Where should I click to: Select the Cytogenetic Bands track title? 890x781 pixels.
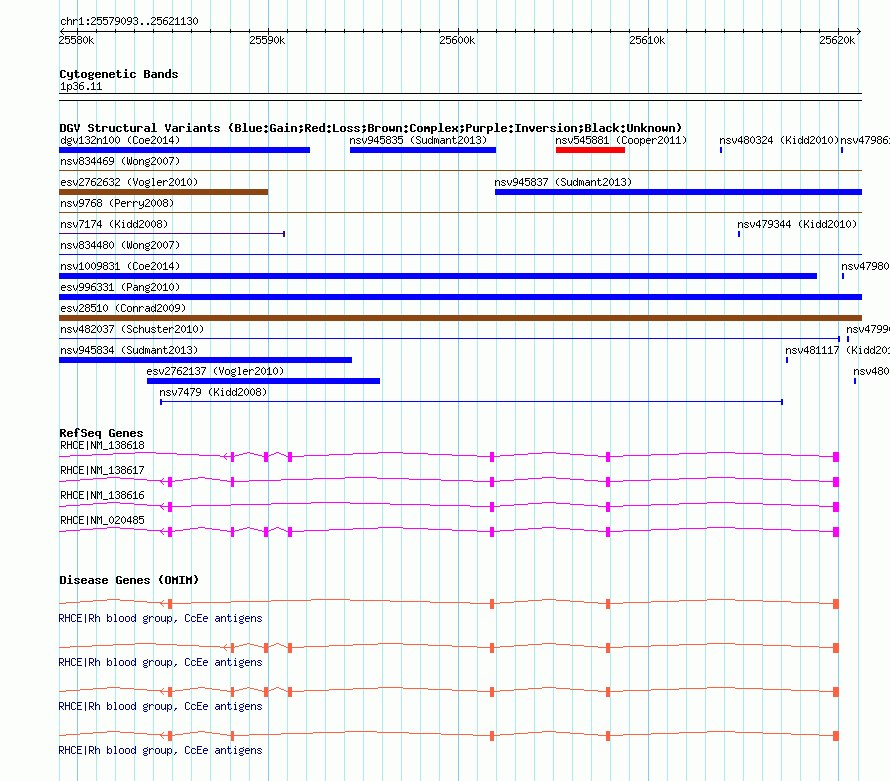[x=119, y=74]
